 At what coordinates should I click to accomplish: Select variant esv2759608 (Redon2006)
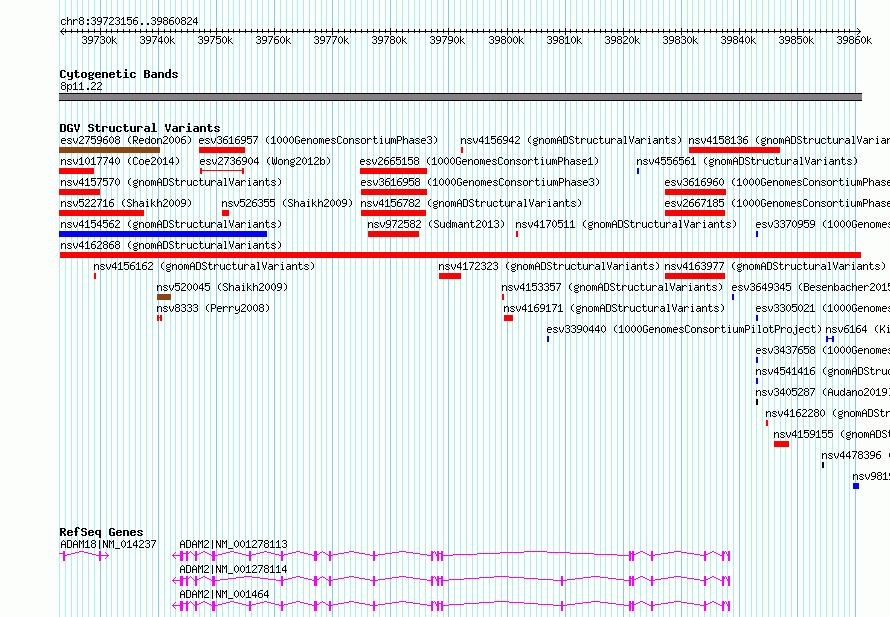point(126,140)
